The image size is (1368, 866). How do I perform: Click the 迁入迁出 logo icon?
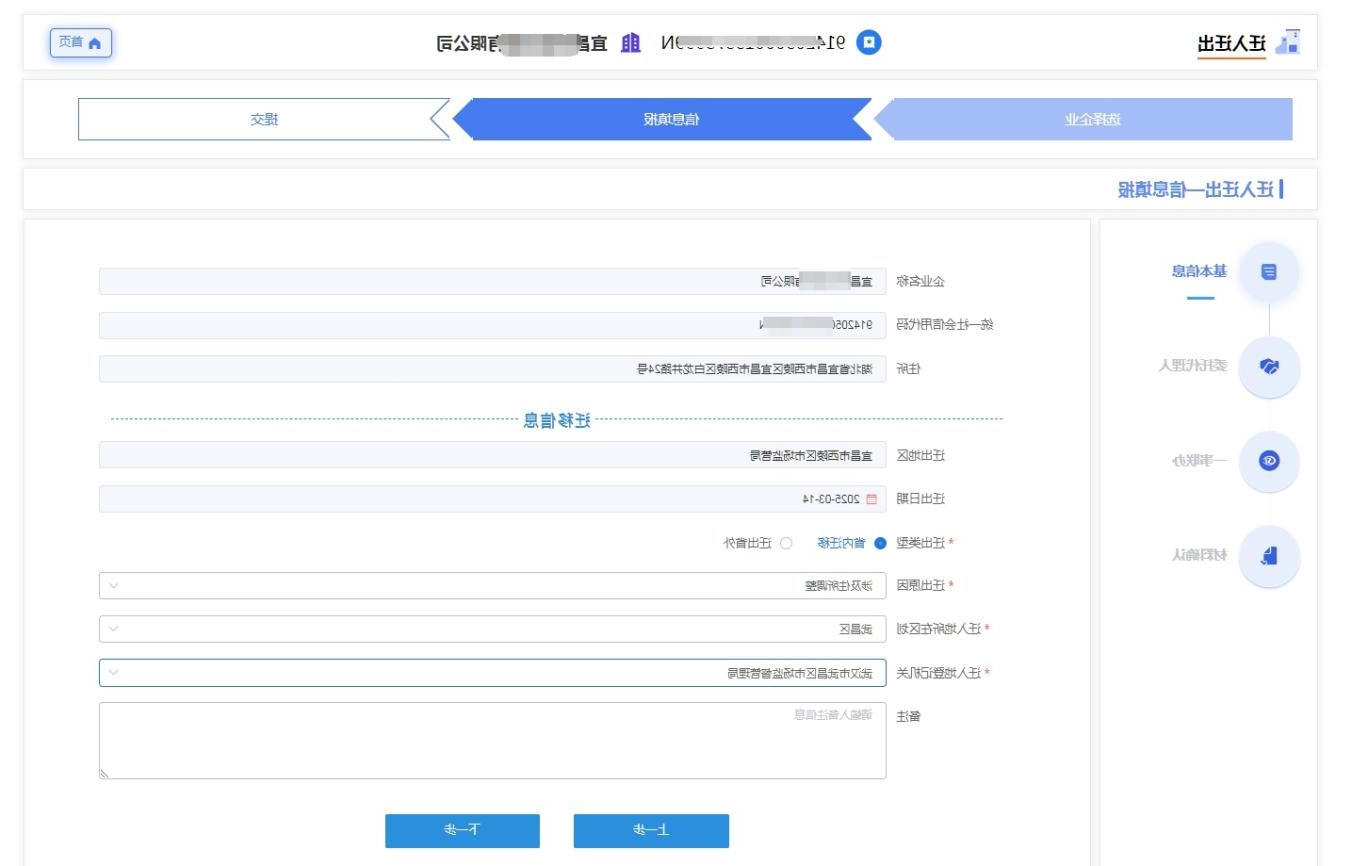click(x=1290, y=42)
